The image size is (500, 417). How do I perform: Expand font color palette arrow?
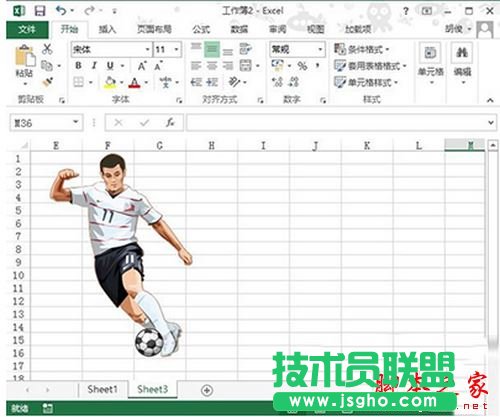146,82
